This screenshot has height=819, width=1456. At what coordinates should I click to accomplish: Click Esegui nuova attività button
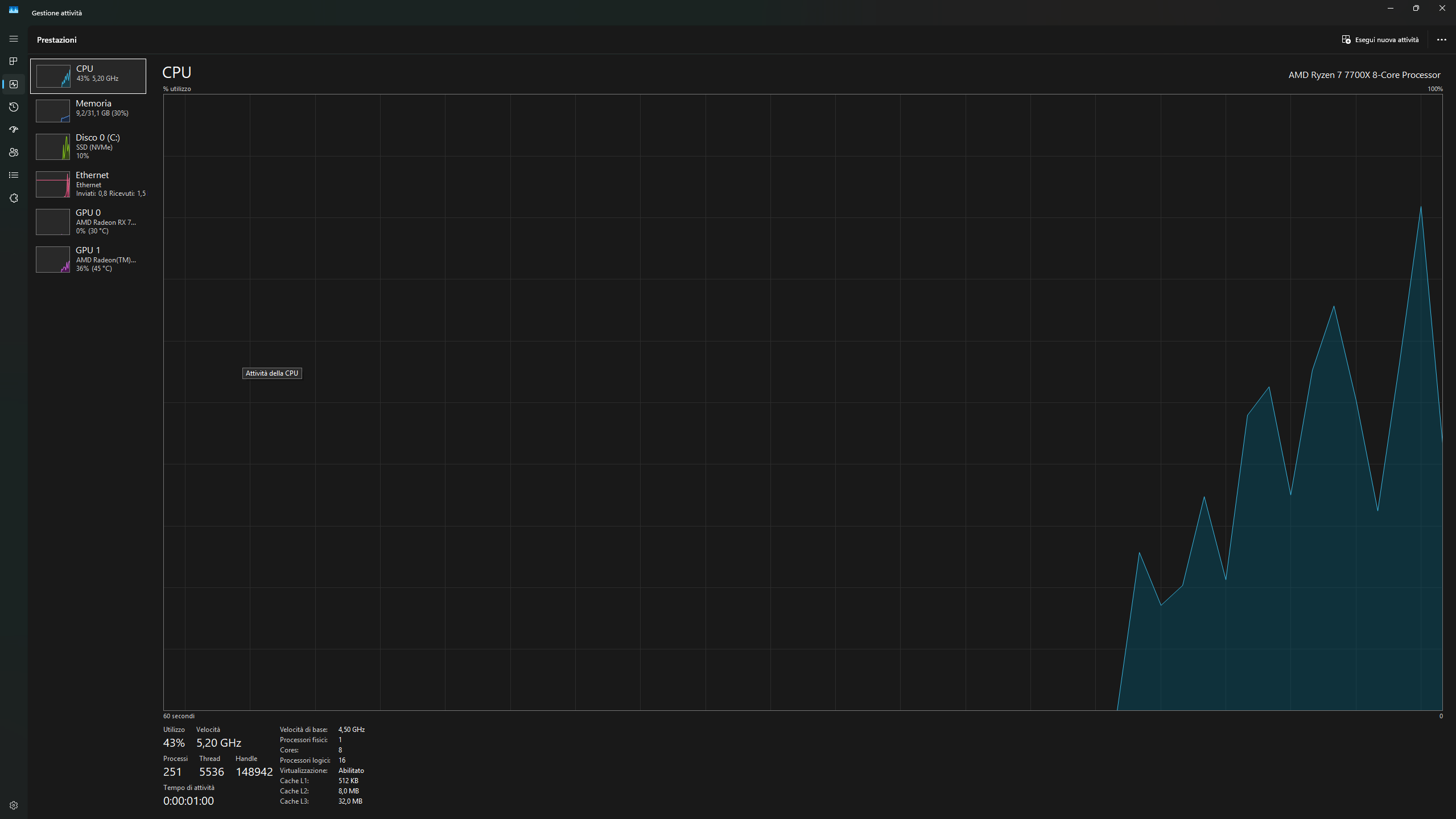pyautogui.click(x=1380, y=40)
